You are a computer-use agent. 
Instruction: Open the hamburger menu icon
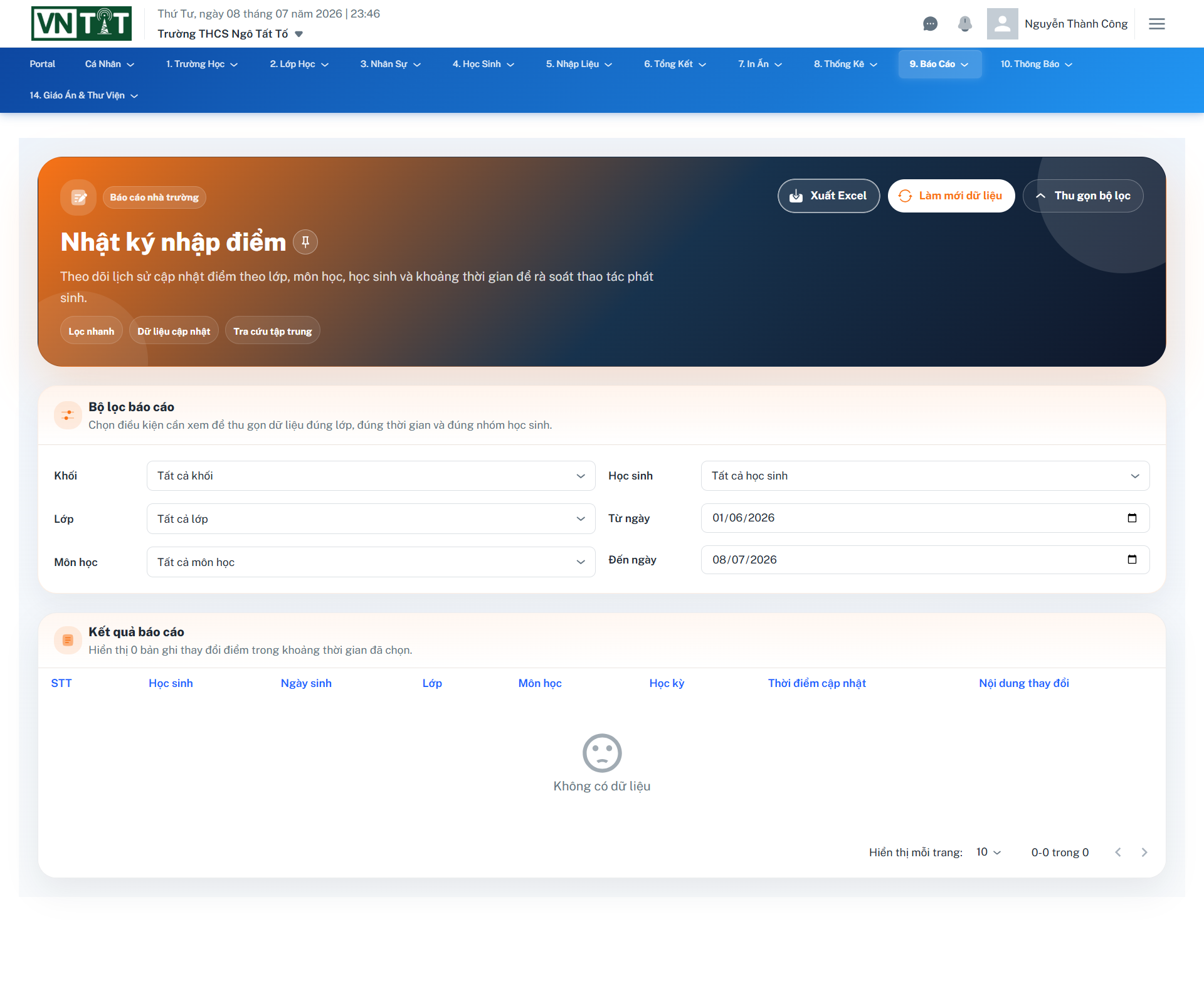[x=1157, y=24]
